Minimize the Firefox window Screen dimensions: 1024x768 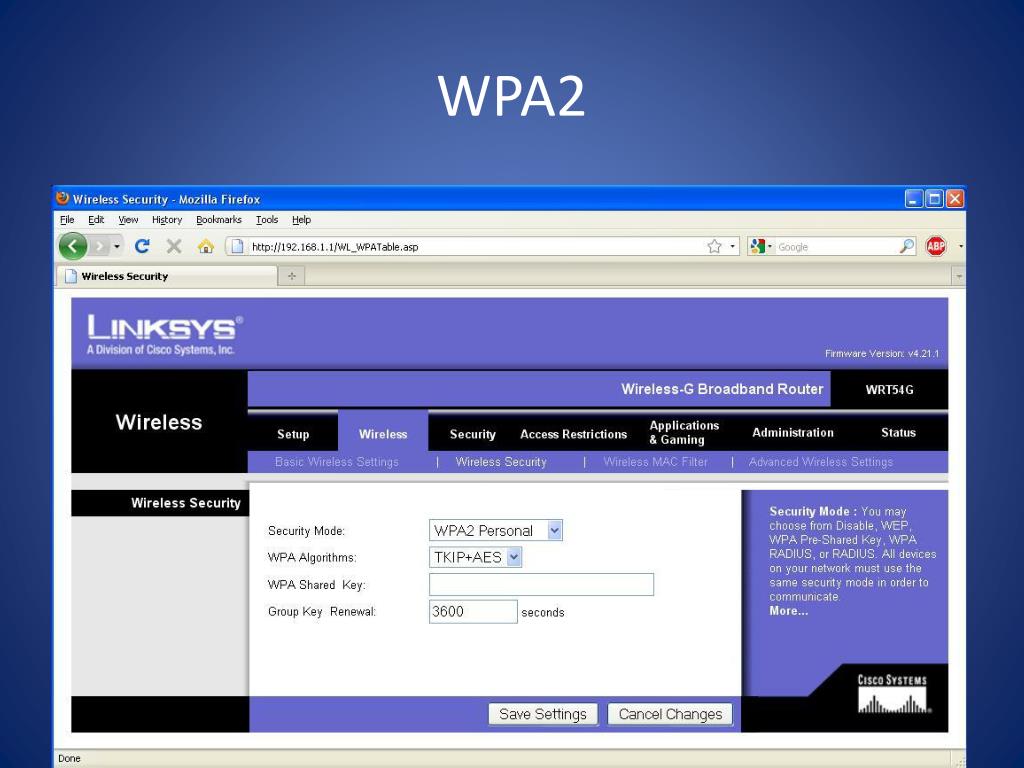click(914, 199)
